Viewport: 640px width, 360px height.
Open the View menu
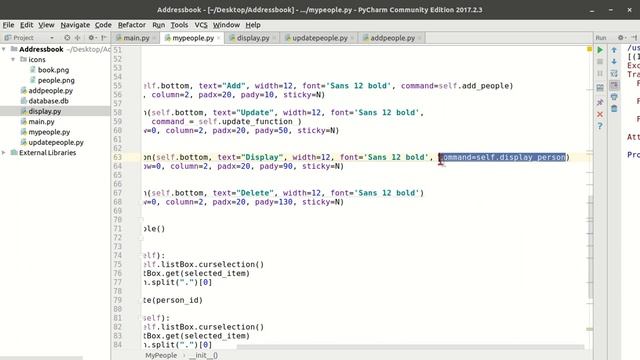coord(46,25)
